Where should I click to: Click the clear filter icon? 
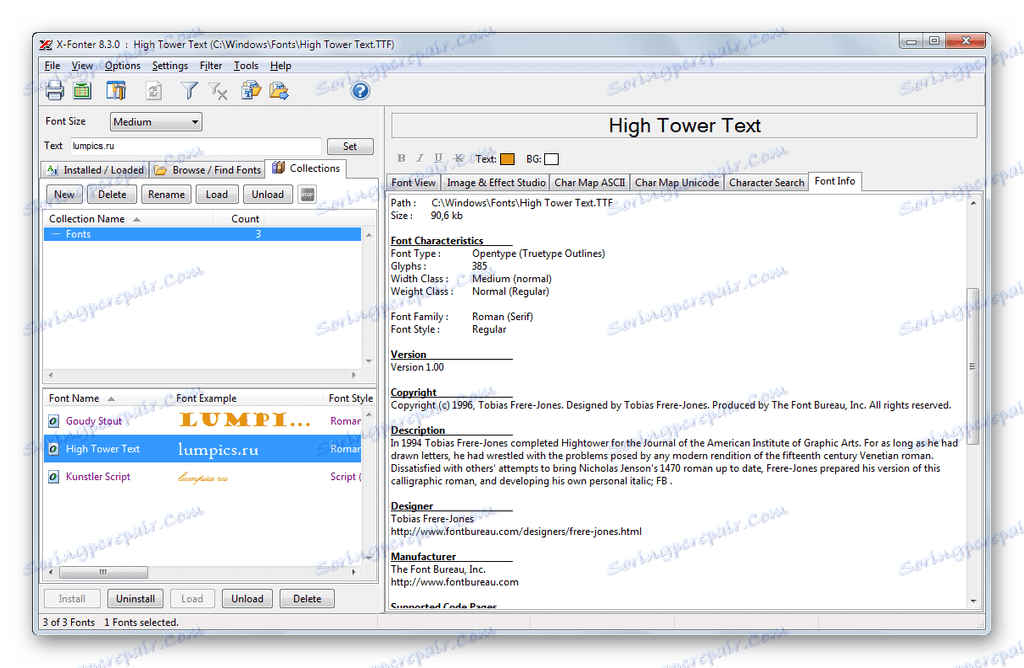217,91
